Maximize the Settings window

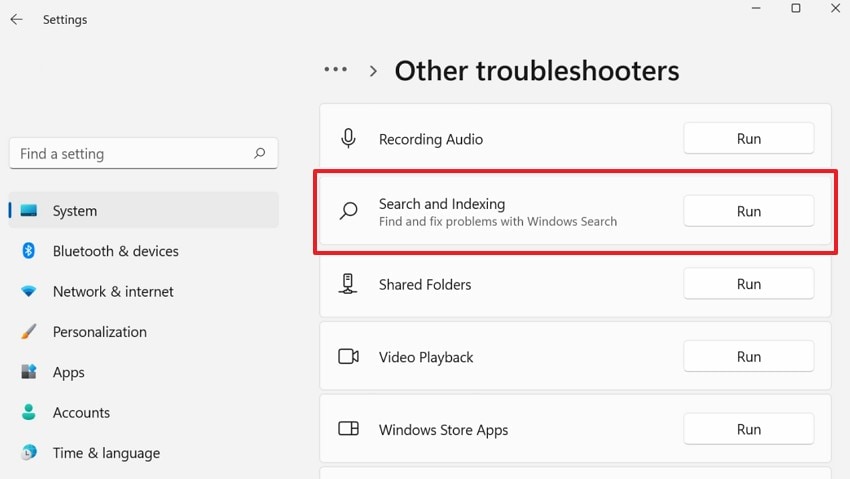pos(796,9)
